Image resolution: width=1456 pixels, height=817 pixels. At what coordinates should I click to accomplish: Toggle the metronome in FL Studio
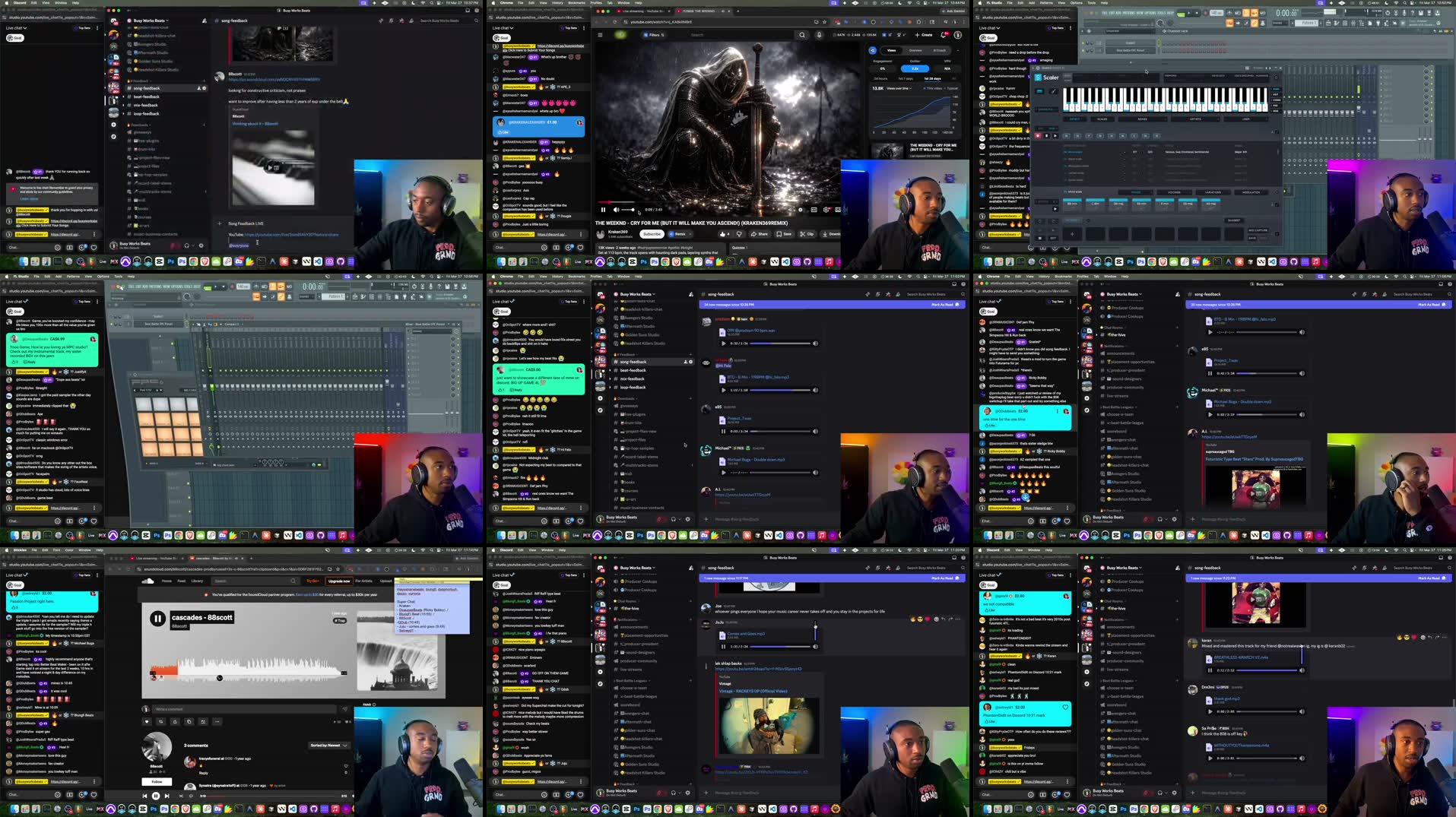[x=255, y=287]
